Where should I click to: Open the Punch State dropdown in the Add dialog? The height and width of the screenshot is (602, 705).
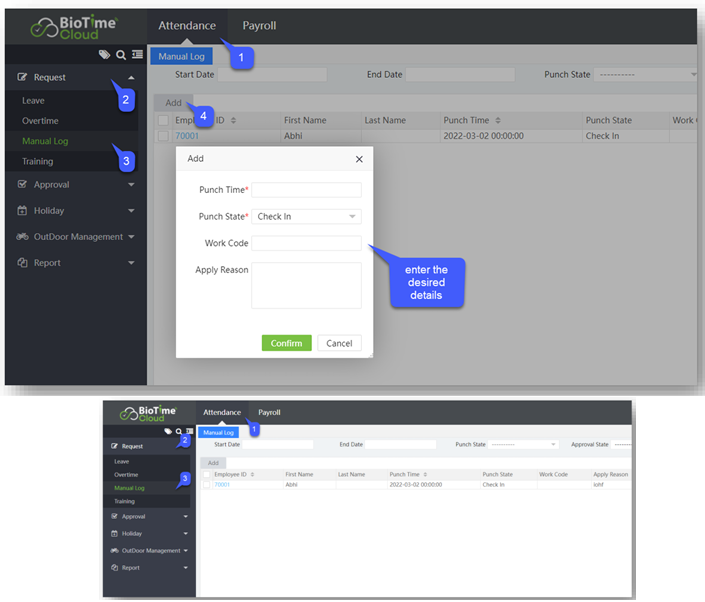point(306,216)
